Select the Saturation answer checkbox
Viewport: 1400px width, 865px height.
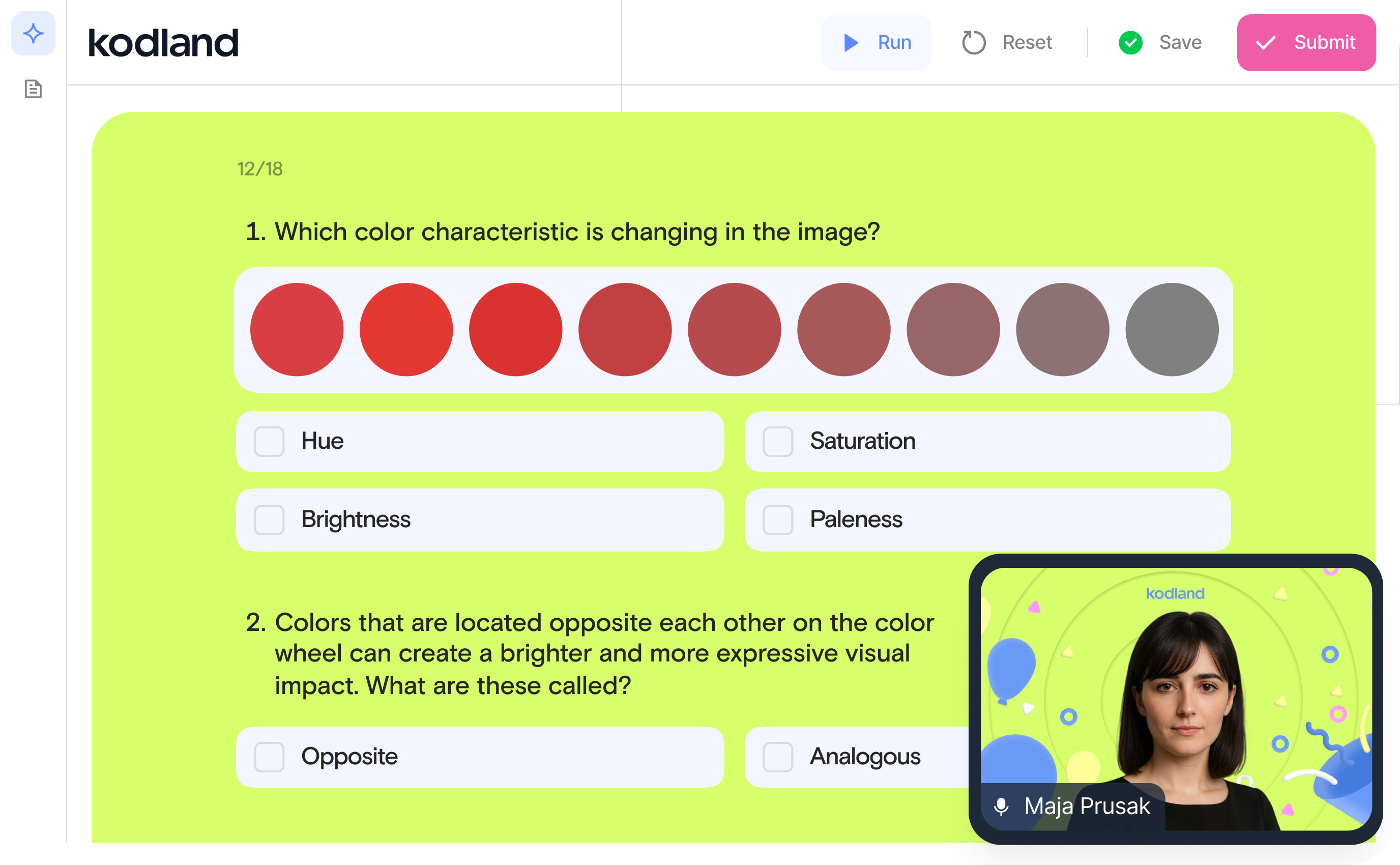pos(778,442)
